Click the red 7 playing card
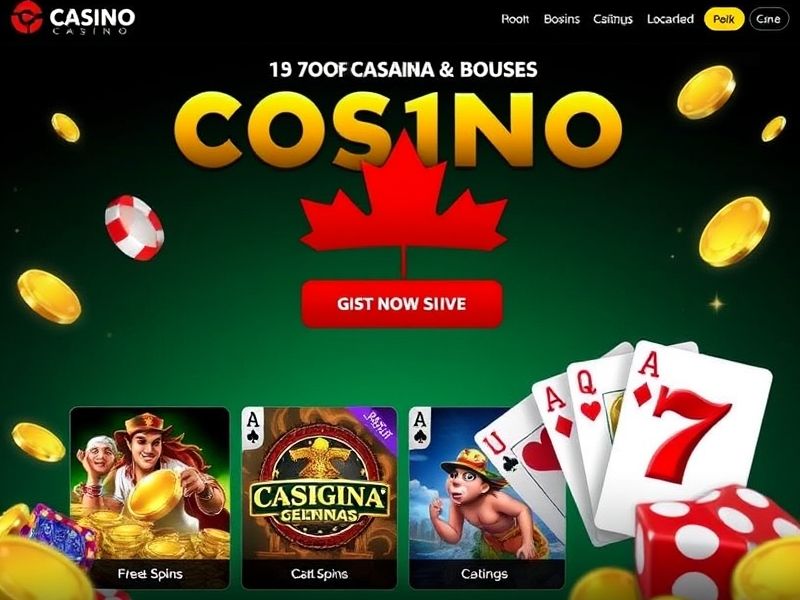Viewport: 800px width, 600px height. [x=684, y=439]
